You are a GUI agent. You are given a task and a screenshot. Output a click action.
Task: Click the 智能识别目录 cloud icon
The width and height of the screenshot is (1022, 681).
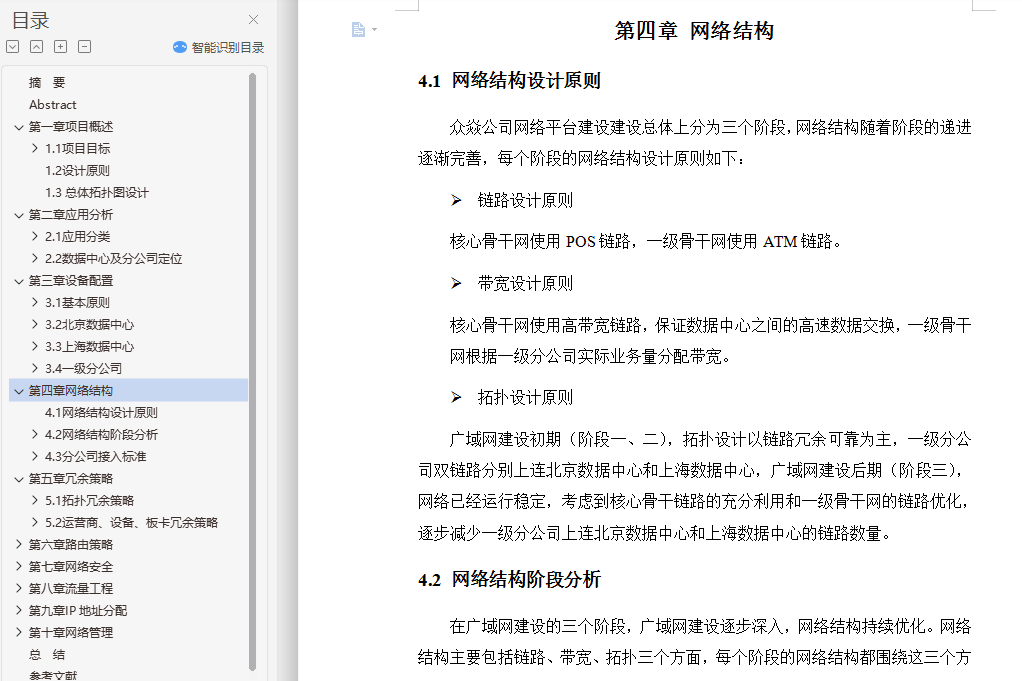pyautogui.click(x=180, y=47)
